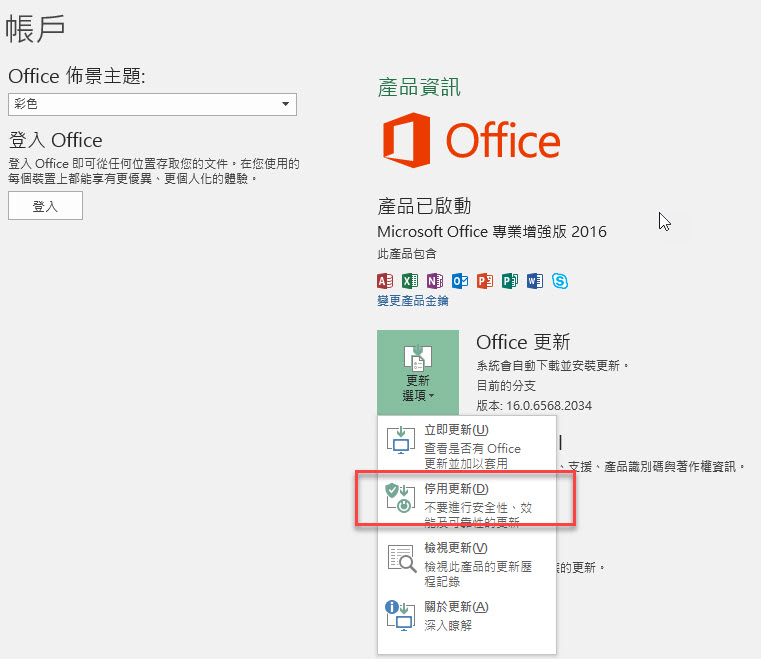Click the icon above 更新選項 label
Screen dimensions: 761x659
tap(418, 358)
